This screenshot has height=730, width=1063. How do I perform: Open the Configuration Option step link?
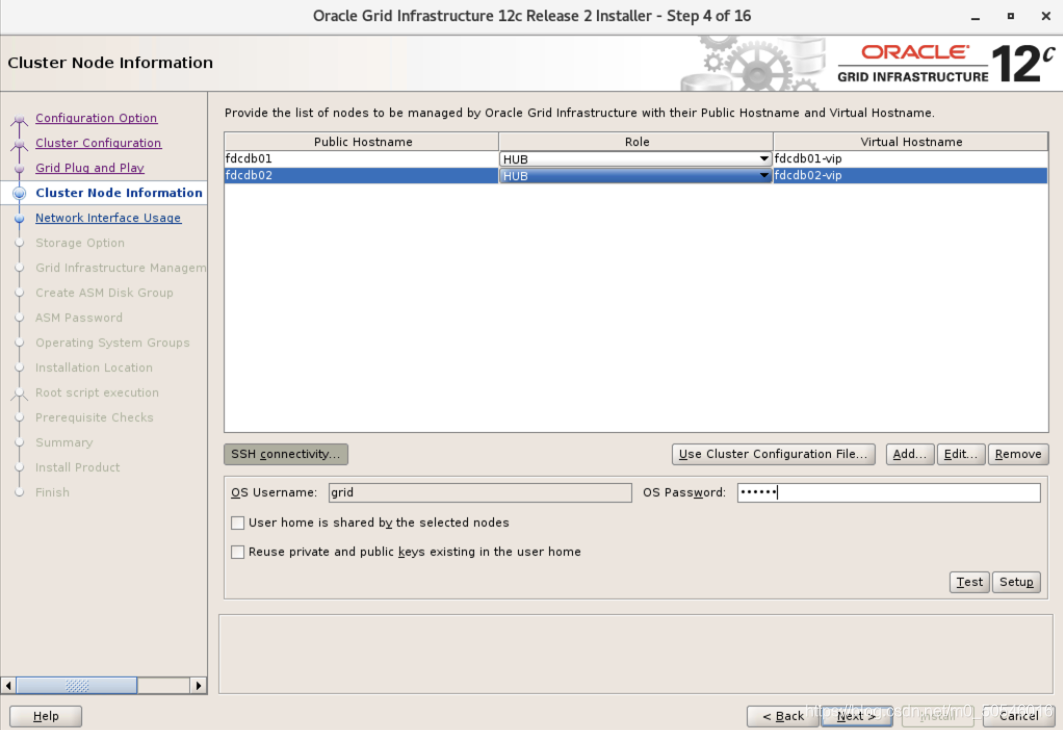(x=96, y=118)
